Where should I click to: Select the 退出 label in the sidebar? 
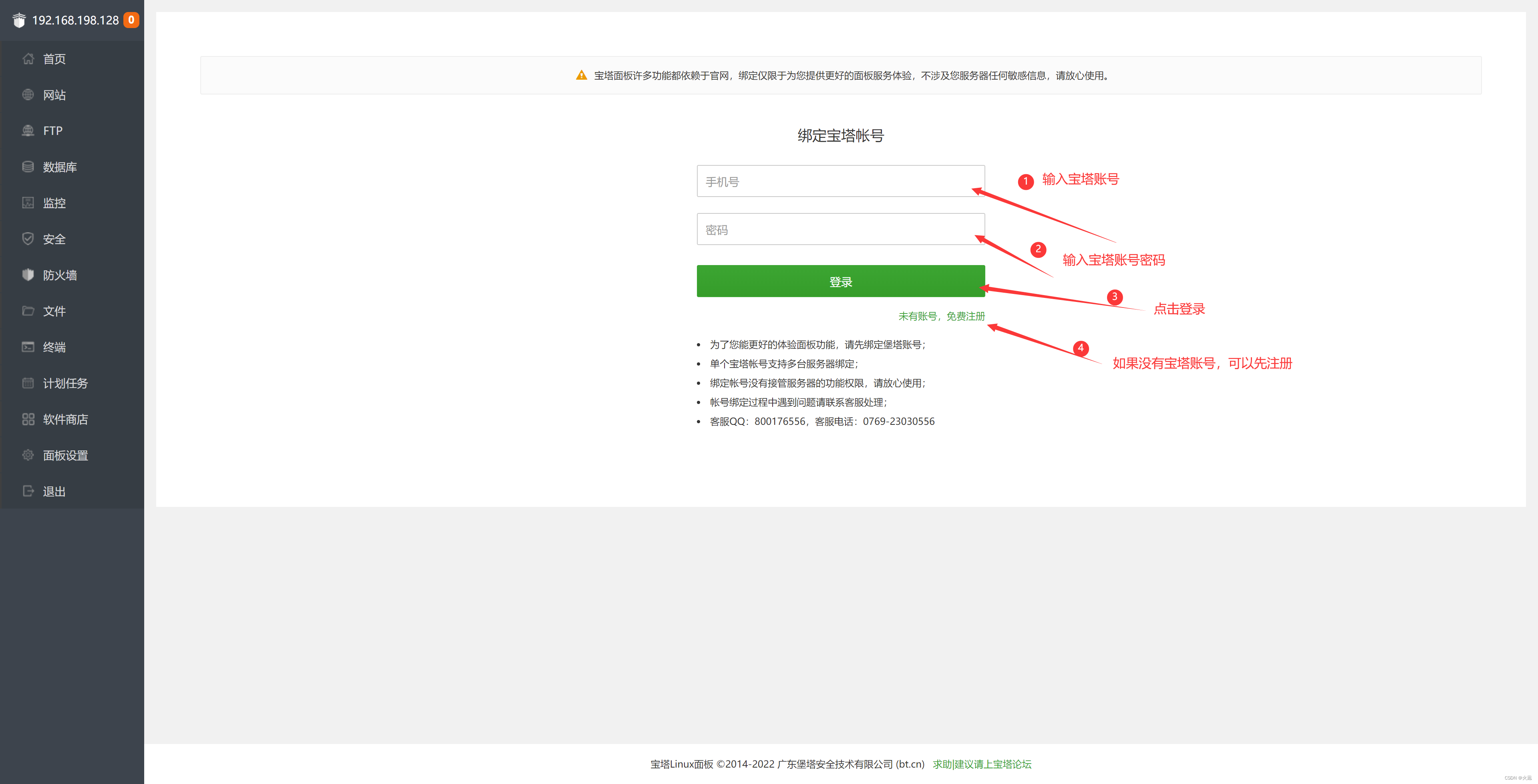click(54, 491)
